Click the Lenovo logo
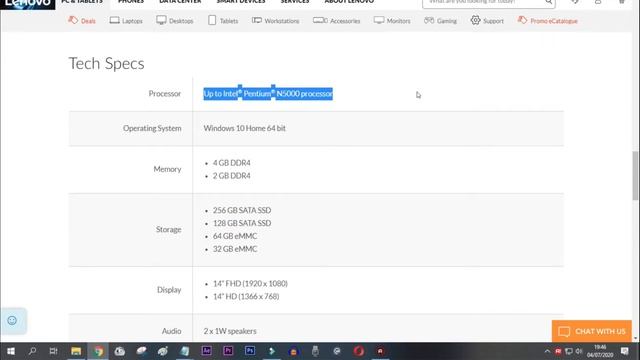Viewport: 640px width, 360px height. pyautogui.click(x=28, y=4)
